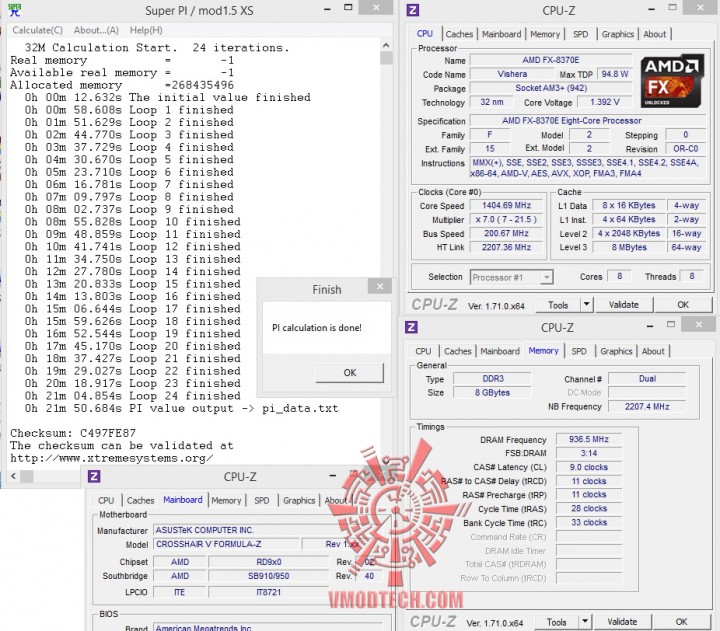The height and width of the screenshot is (631, 720).
Task: Click the CPU-Z logo icon in Memory window title bar
Action: 411,327
